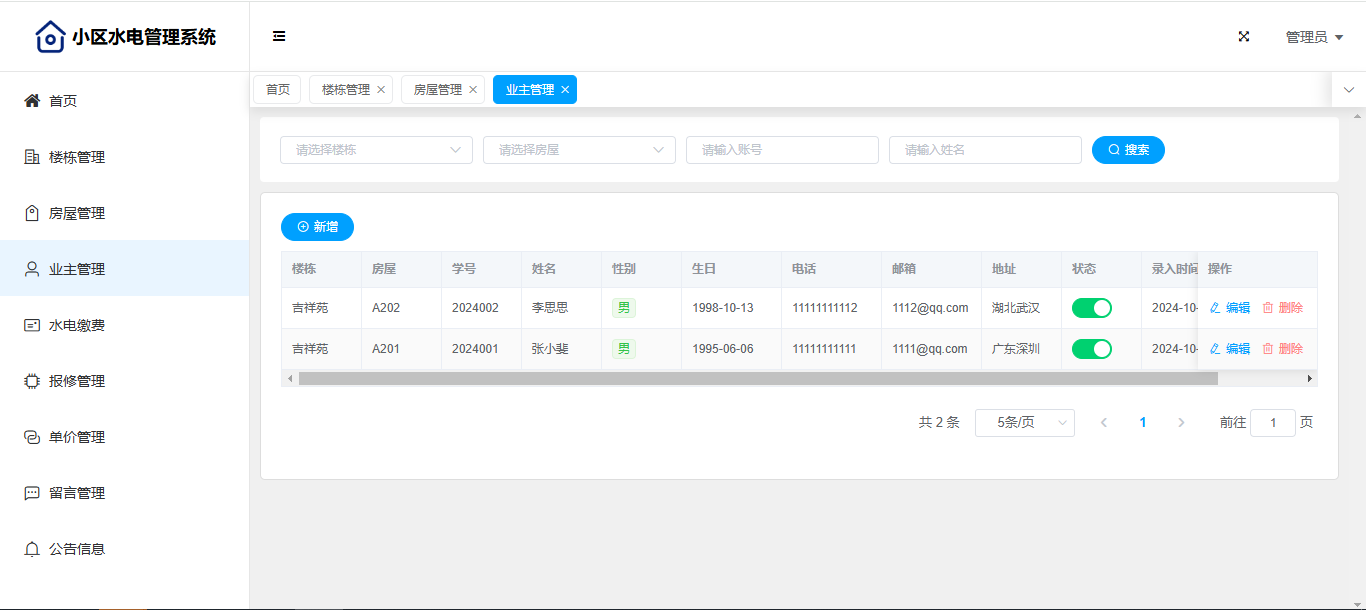The width and height of the screenshot is (1366, 610).
Task: Switch to the 首页 tab
Action: 277,90
